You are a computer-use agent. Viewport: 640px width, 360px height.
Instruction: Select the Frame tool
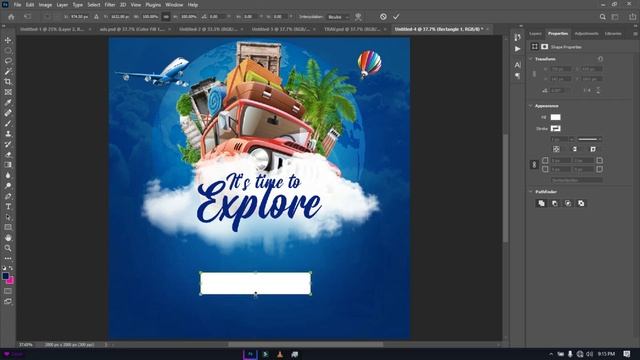8,92
